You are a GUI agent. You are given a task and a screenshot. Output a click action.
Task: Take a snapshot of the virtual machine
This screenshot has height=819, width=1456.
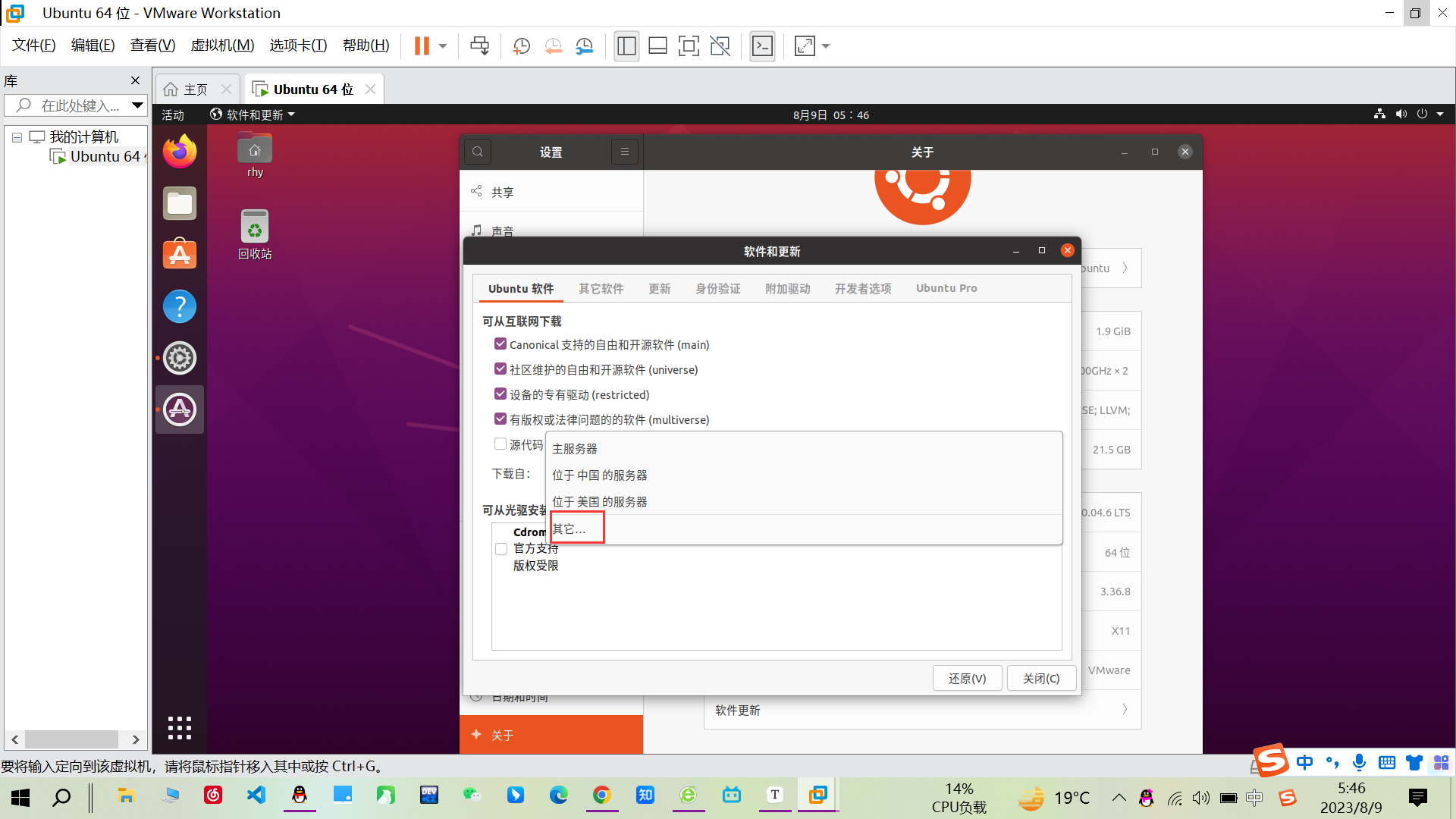tap(522, 46)
